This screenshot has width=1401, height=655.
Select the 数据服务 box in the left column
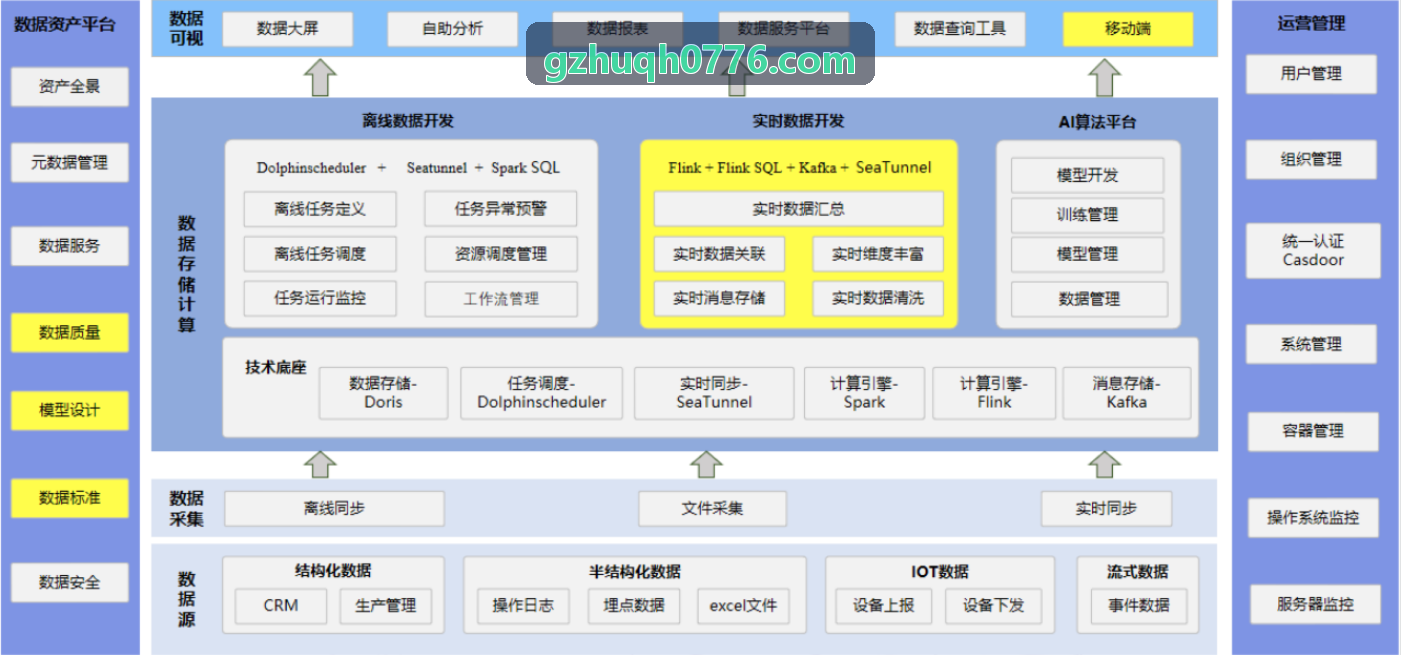coord(70,246)
